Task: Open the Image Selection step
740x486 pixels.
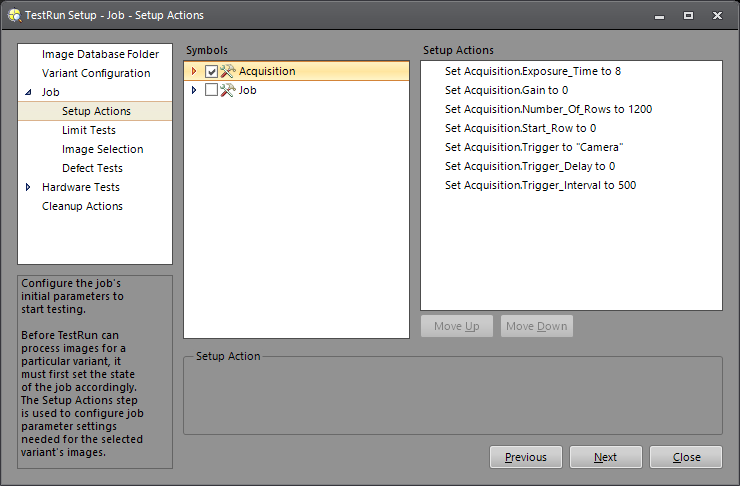Action: tap(102, 149)
